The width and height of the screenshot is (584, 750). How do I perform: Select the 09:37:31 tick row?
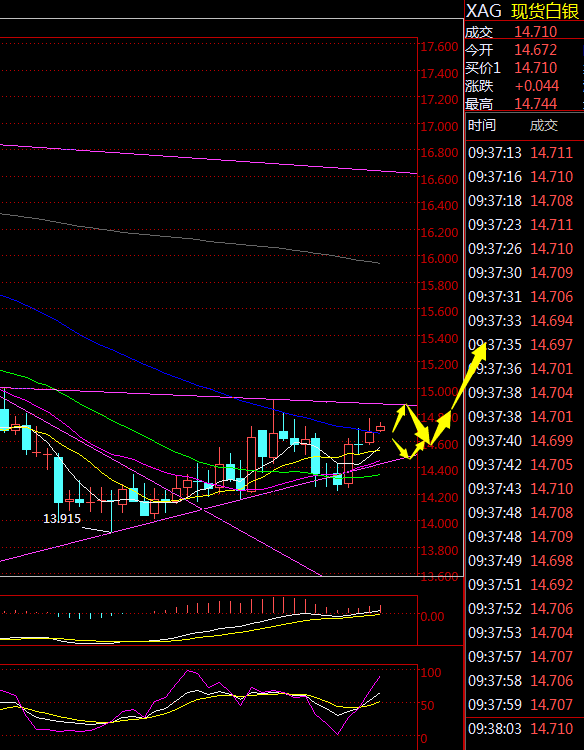(x=524, y=297)
